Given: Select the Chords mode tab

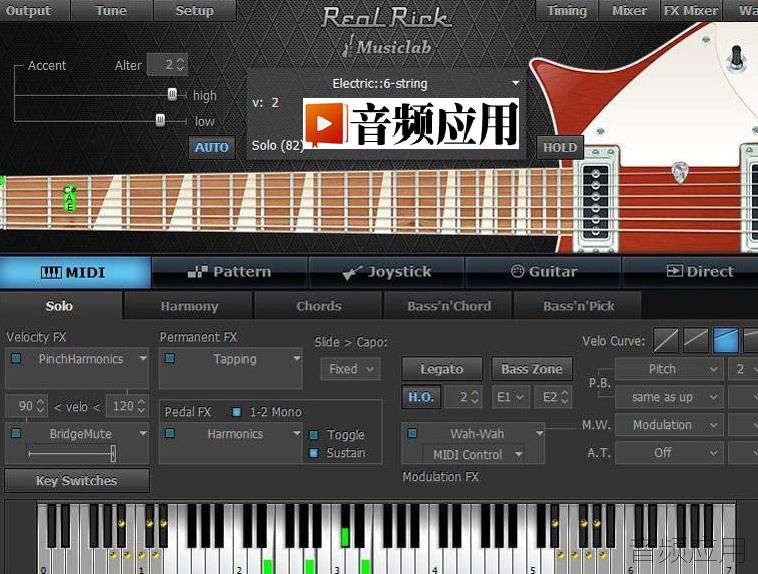Looking at the screenshot, I should [x=319, y=306].
